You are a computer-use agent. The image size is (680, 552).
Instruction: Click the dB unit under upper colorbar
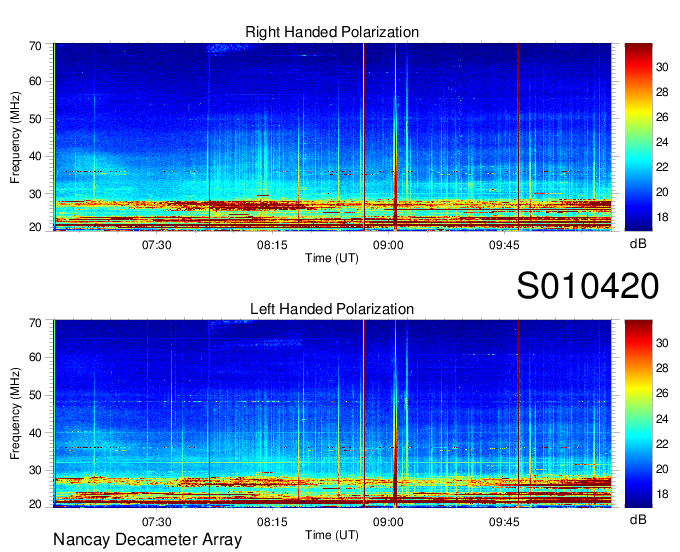pos(638,244)
